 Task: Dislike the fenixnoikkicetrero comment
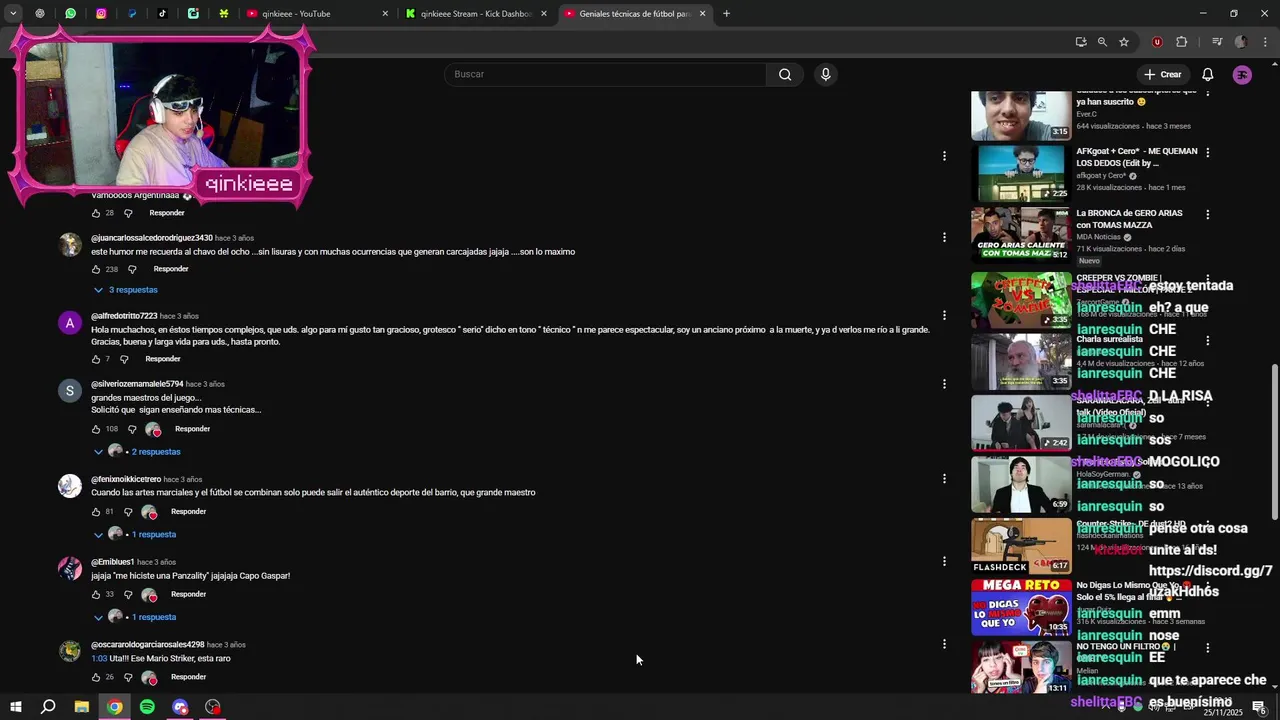coord(128,512)
